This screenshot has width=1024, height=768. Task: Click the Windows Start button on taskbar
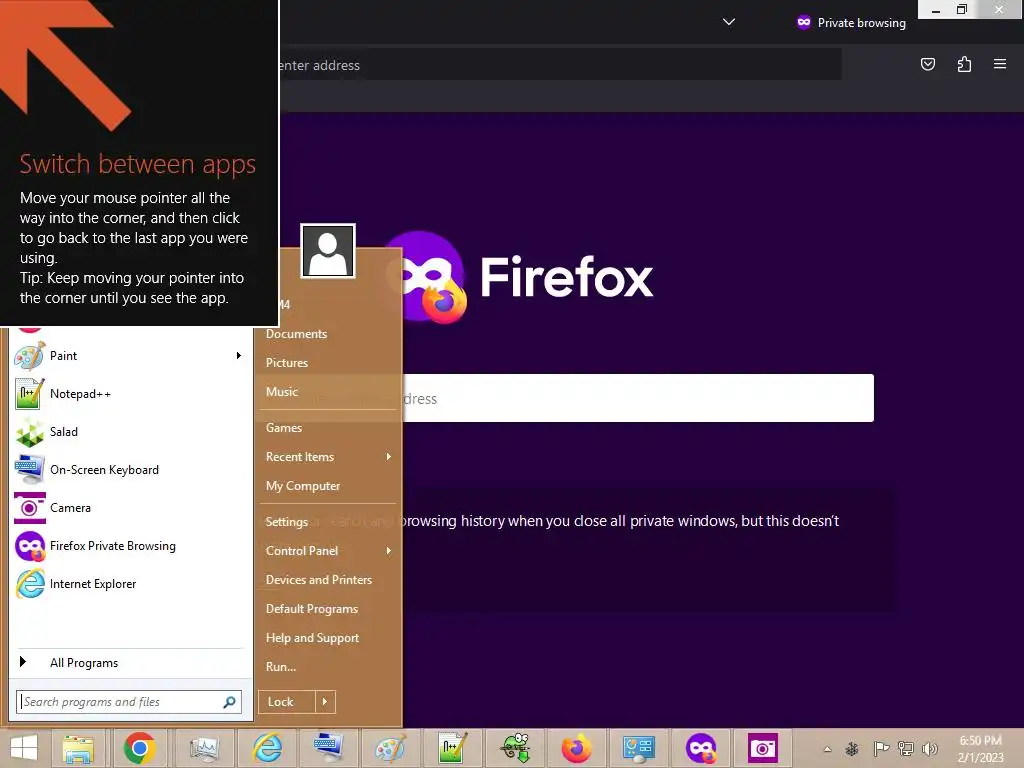24,748
